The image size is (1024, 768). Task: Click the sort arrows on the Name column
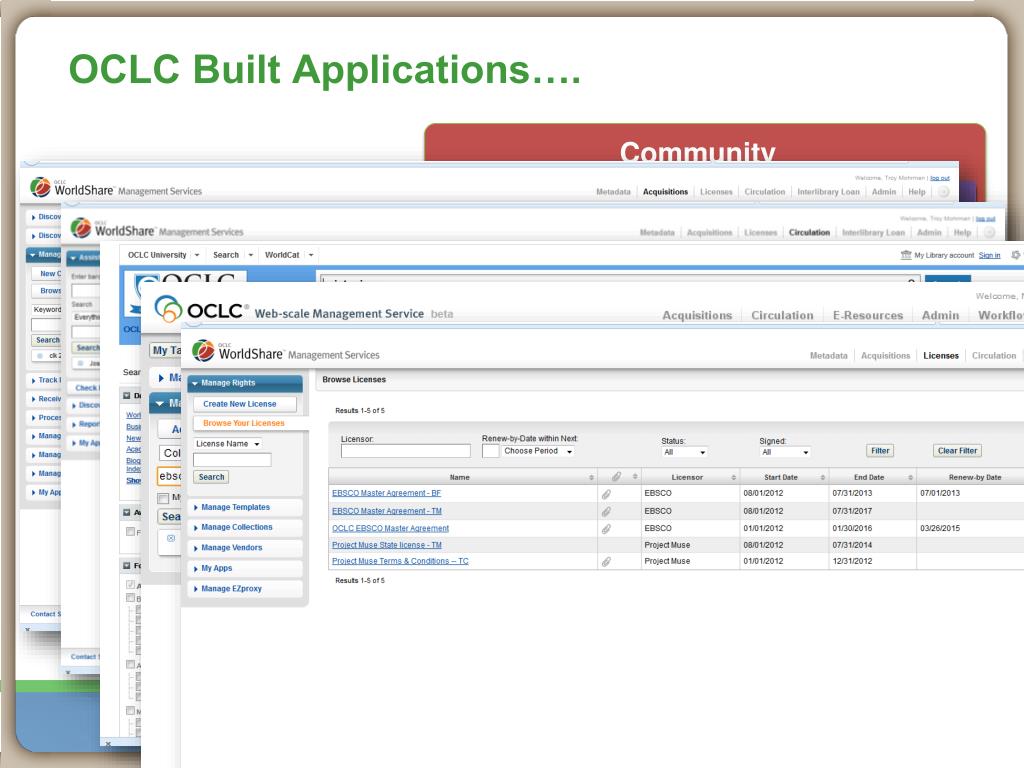(x=592, y=477)
